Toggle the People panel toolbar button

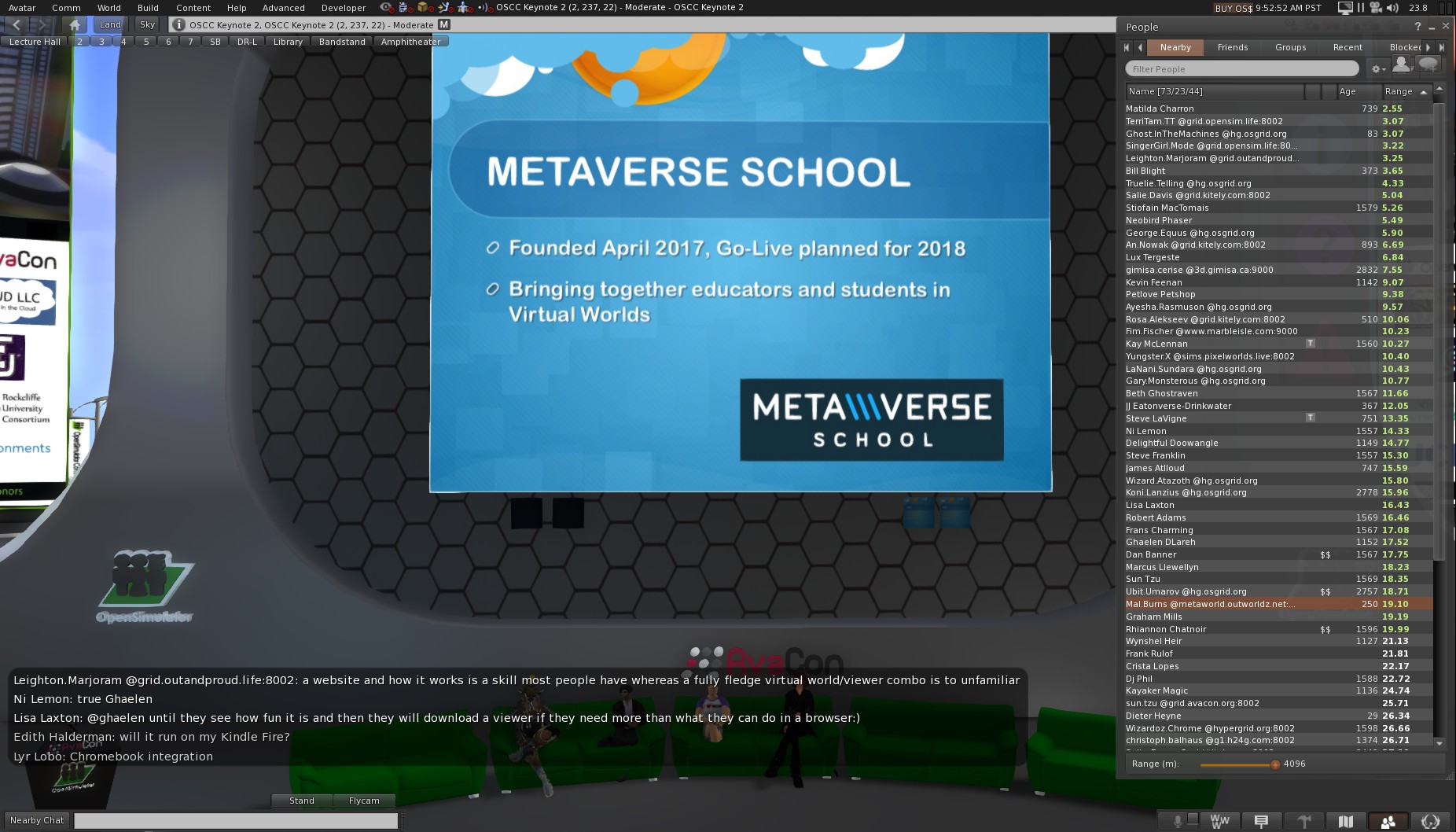(x=1388, y=822)
